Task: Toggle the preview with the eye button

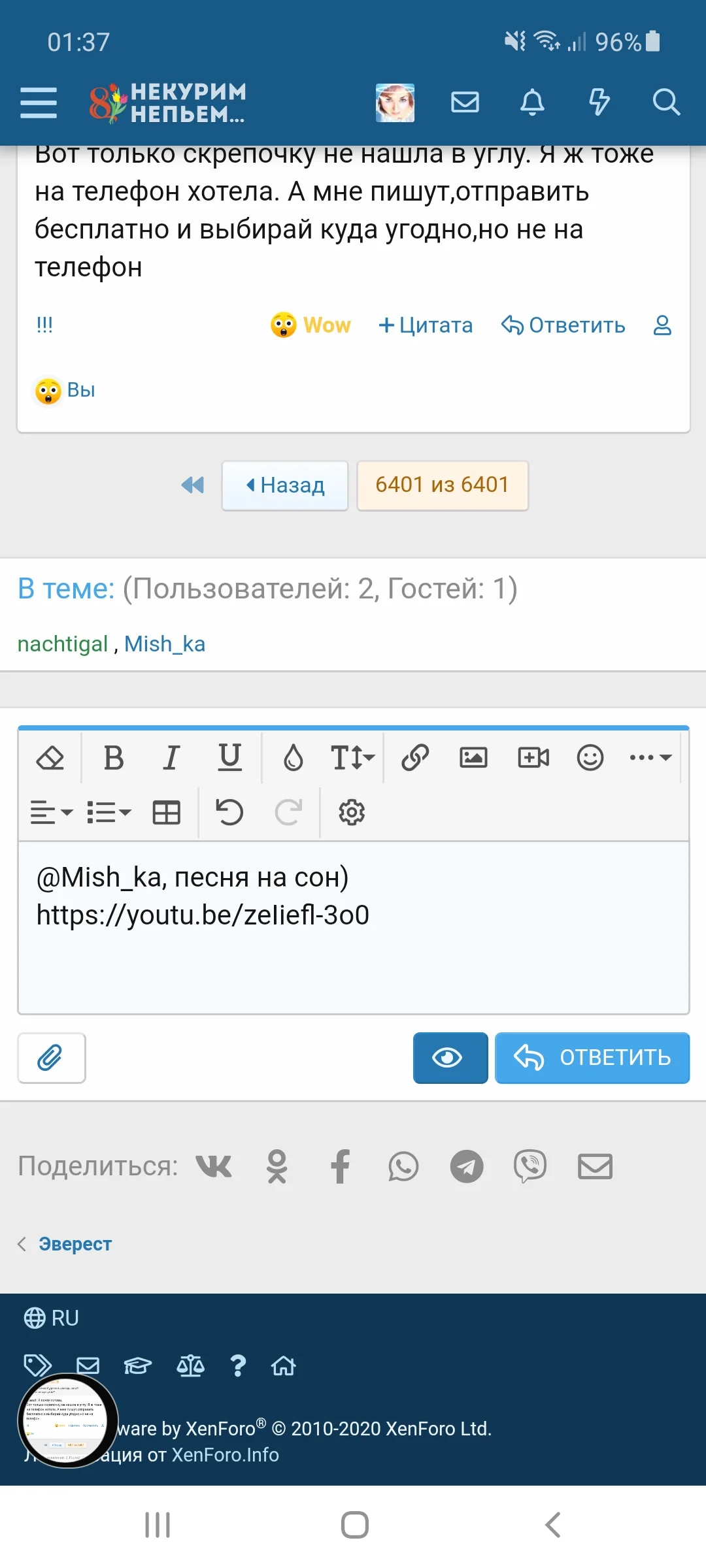Action: tap(450, 1058)
